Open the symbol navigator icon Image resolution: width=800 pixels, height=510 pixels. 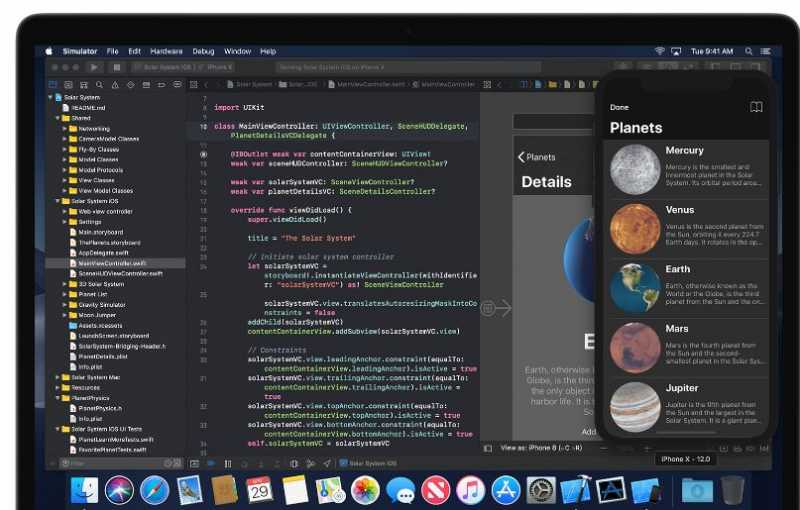pos(84,85)
